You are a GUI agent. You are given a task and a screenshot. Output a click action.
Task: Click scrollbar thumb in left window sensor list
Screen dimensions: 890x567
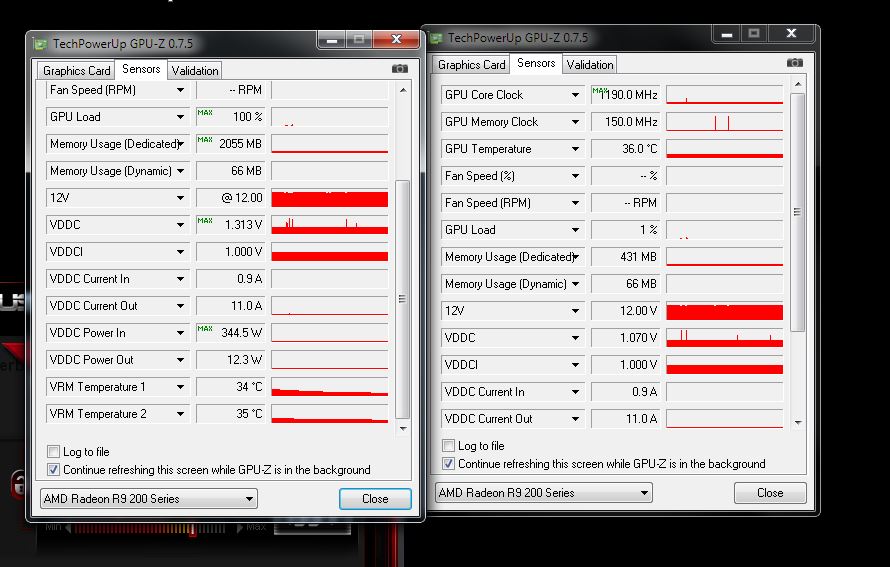pos(402,300)
